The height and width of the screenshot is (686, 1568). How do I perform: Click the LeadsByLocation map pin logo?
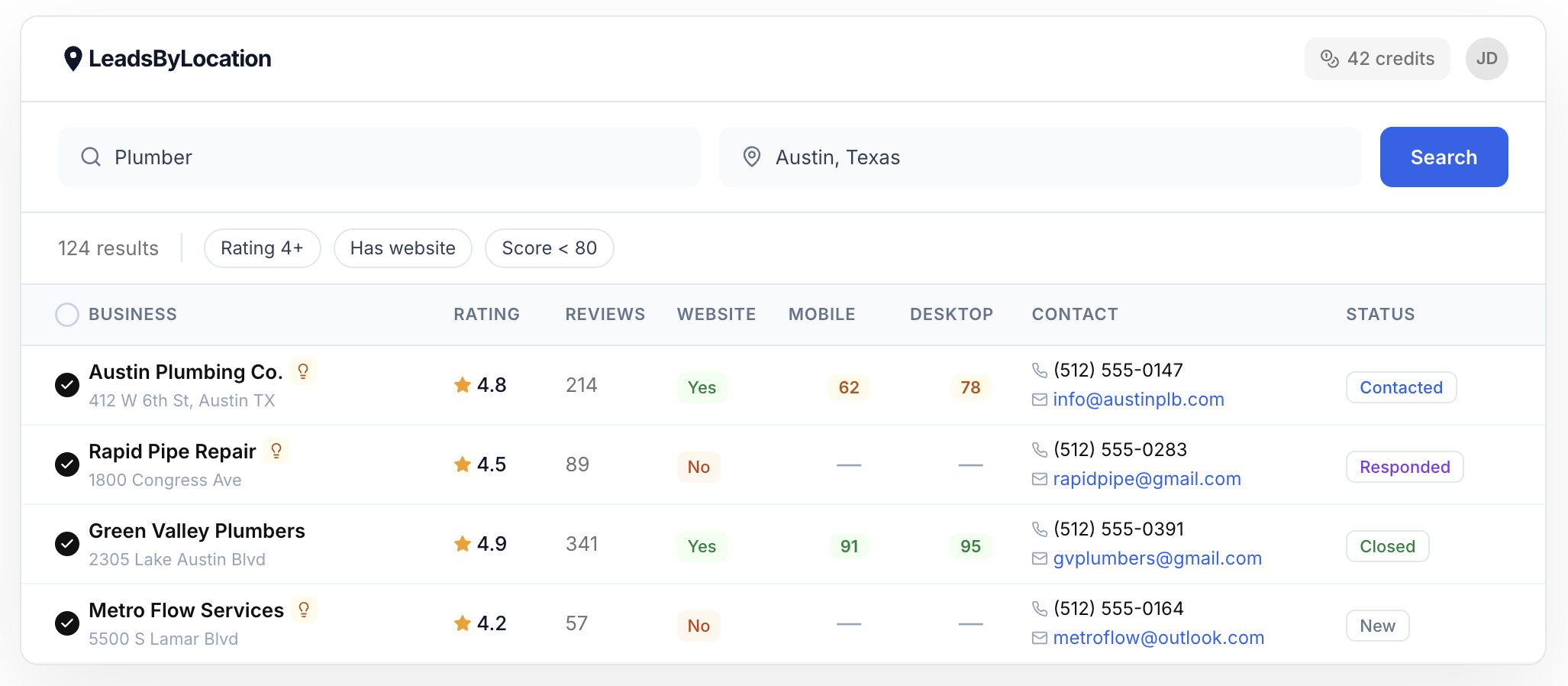pyautogui.click(x=73, y=59)
